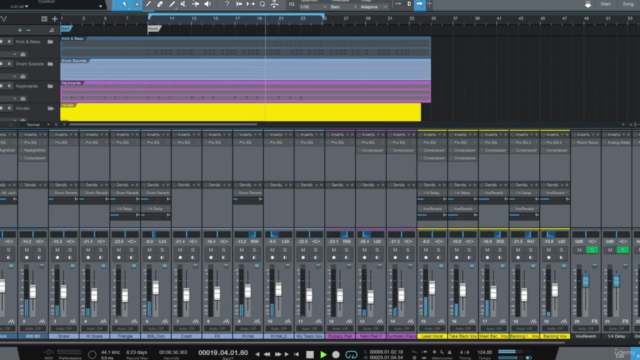Click the Drum Sounds folder icon
The width and height of the screenshot is (640, 360).
(x=50, y=64)
